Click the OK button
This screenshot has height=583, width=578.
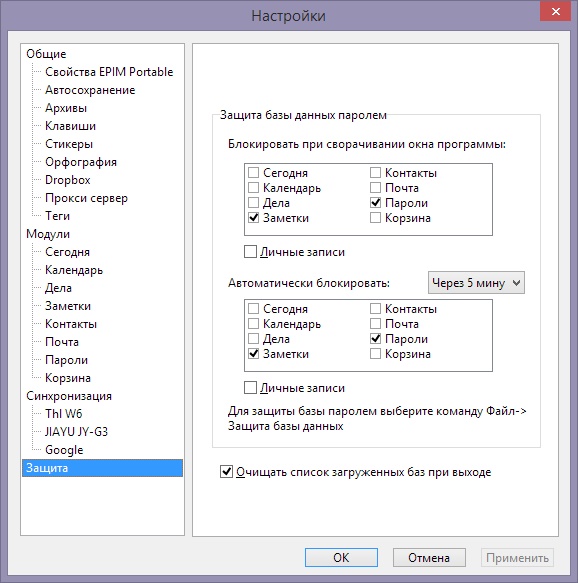341,557
